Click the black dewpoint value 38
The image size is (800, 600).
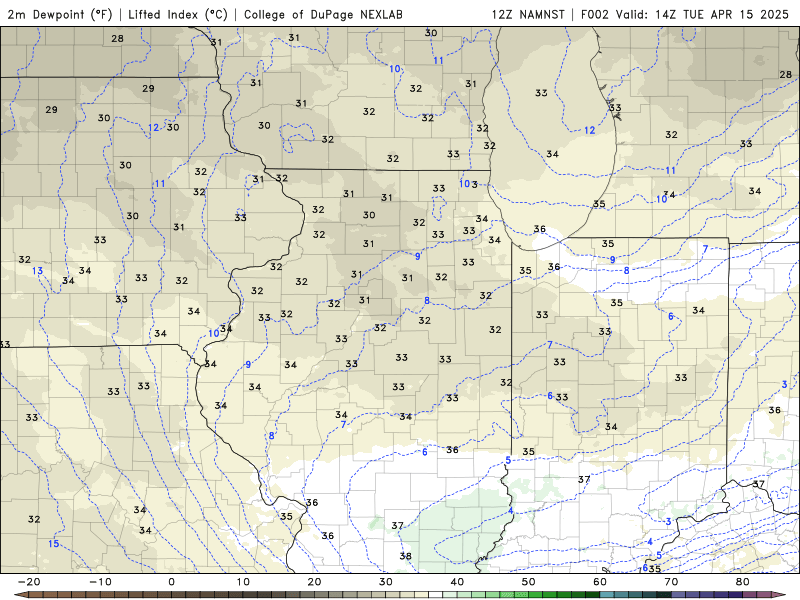[x=406, y=556]
